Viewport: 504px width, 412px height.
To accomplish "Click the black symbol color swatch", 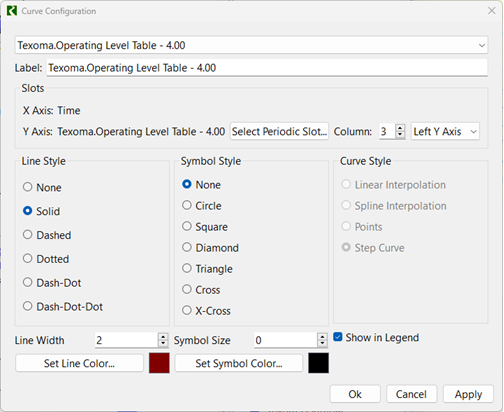I will [318, 363].
